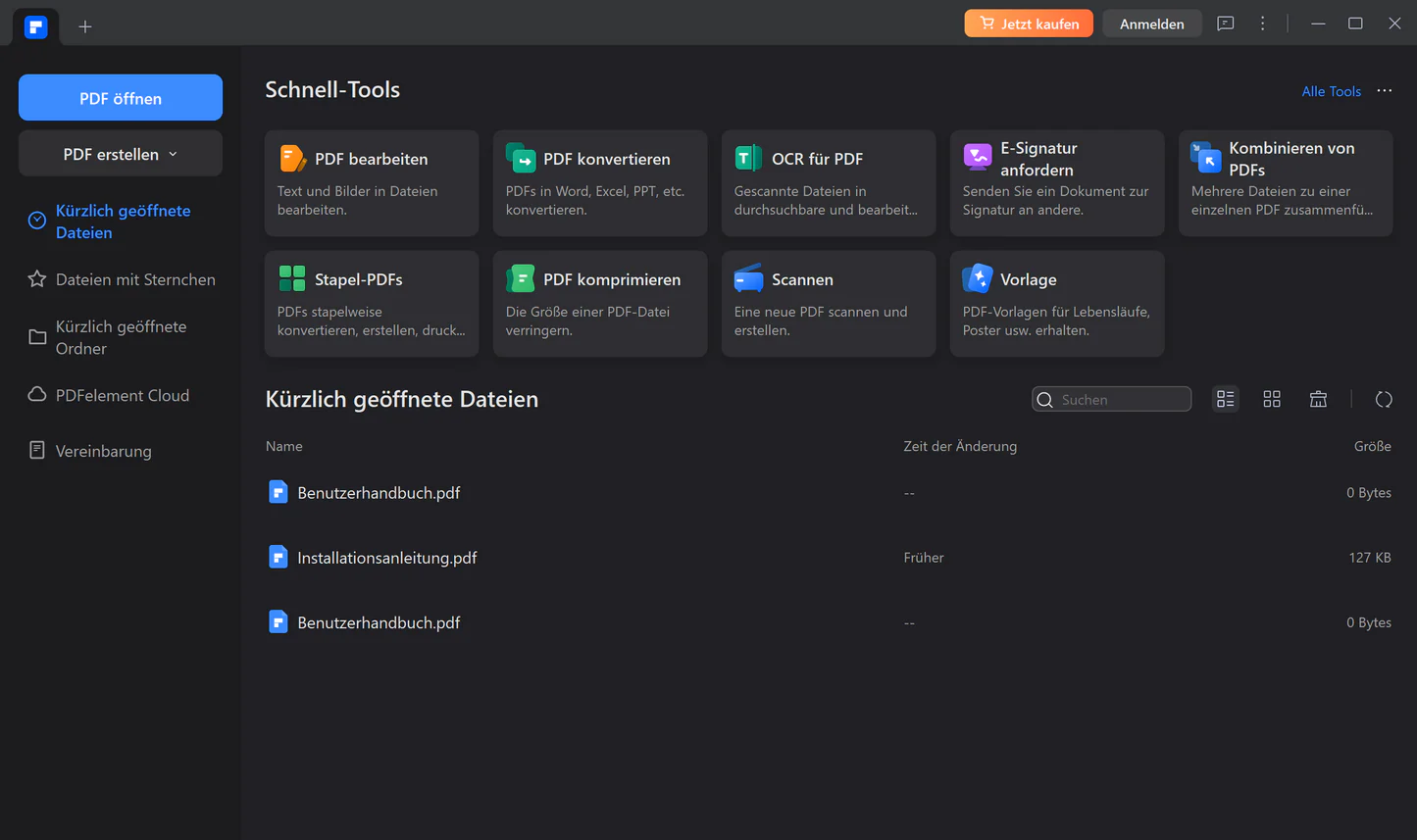The width and height of the screenshot is (1417, 840).
Task: Click the clock icon in sidebar
Action: pyautogui.click(x=37, y=221)
